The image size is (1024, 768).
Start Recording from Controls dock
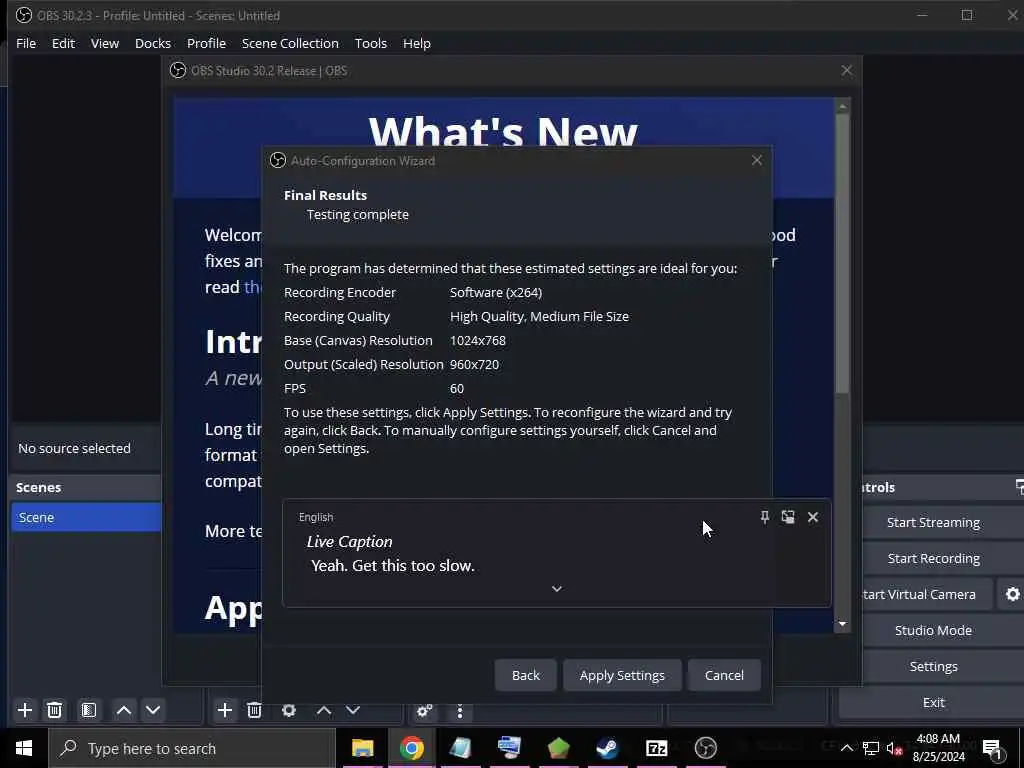(933, 558)
